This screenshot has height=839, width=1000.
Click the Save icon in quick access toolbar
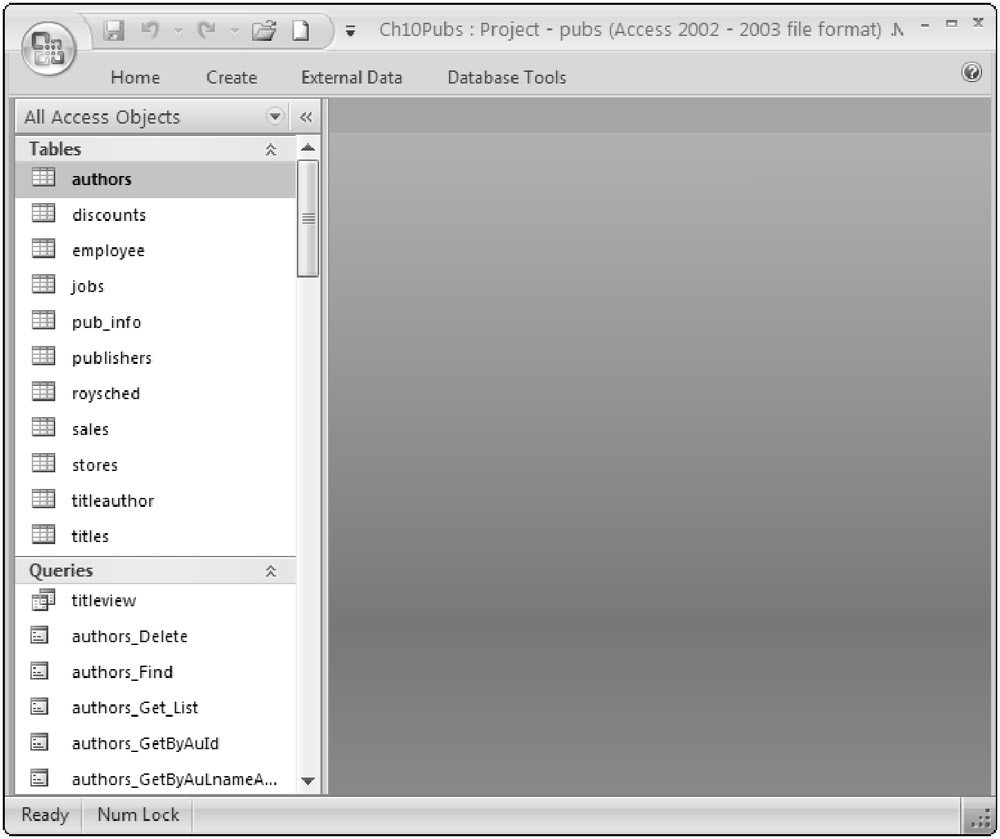(x=114, y=31)
